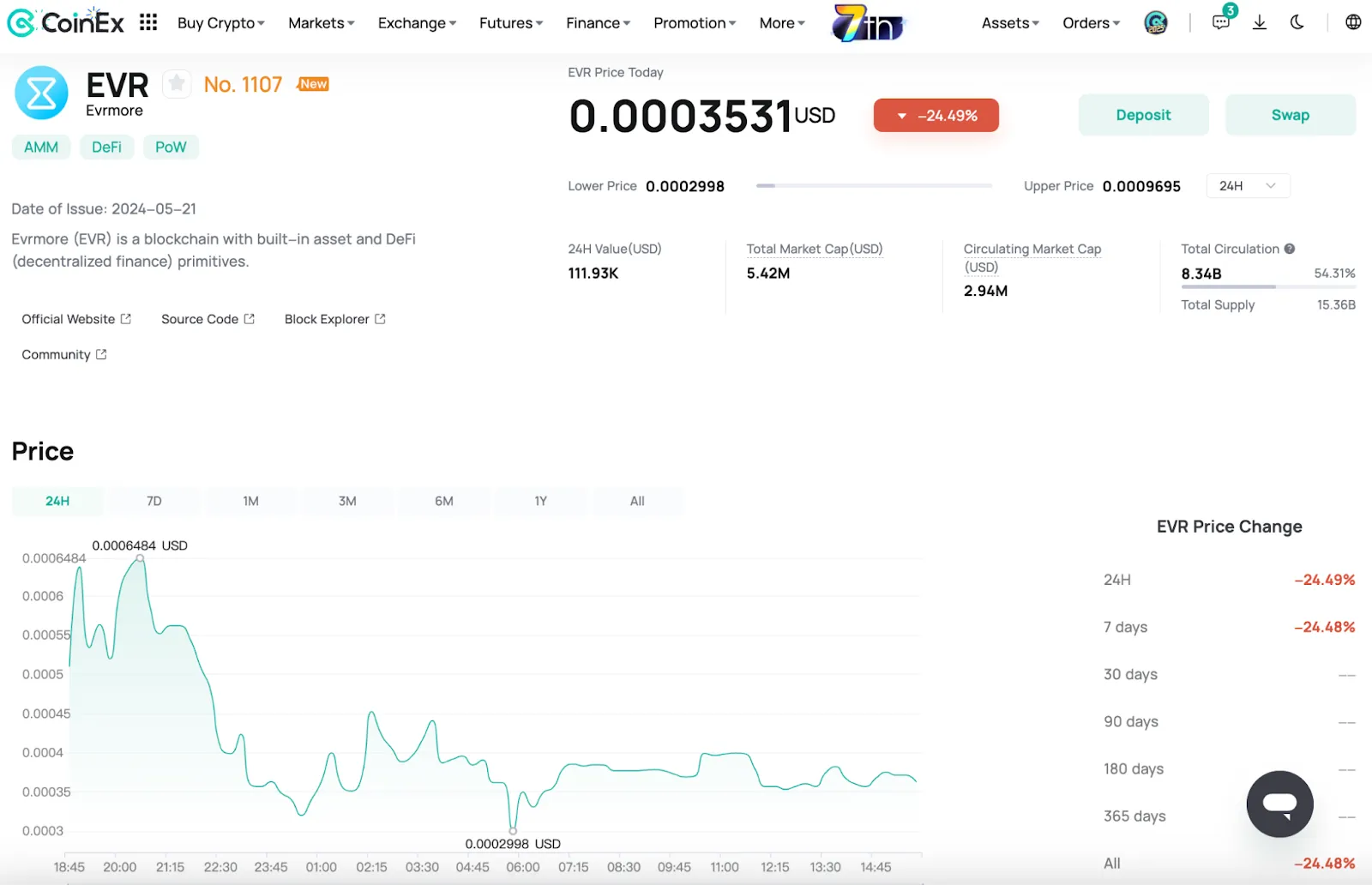This screenshot has width=1372, height=885.
Task: Click the DeFi tag
Action: [x=106, y=147]
